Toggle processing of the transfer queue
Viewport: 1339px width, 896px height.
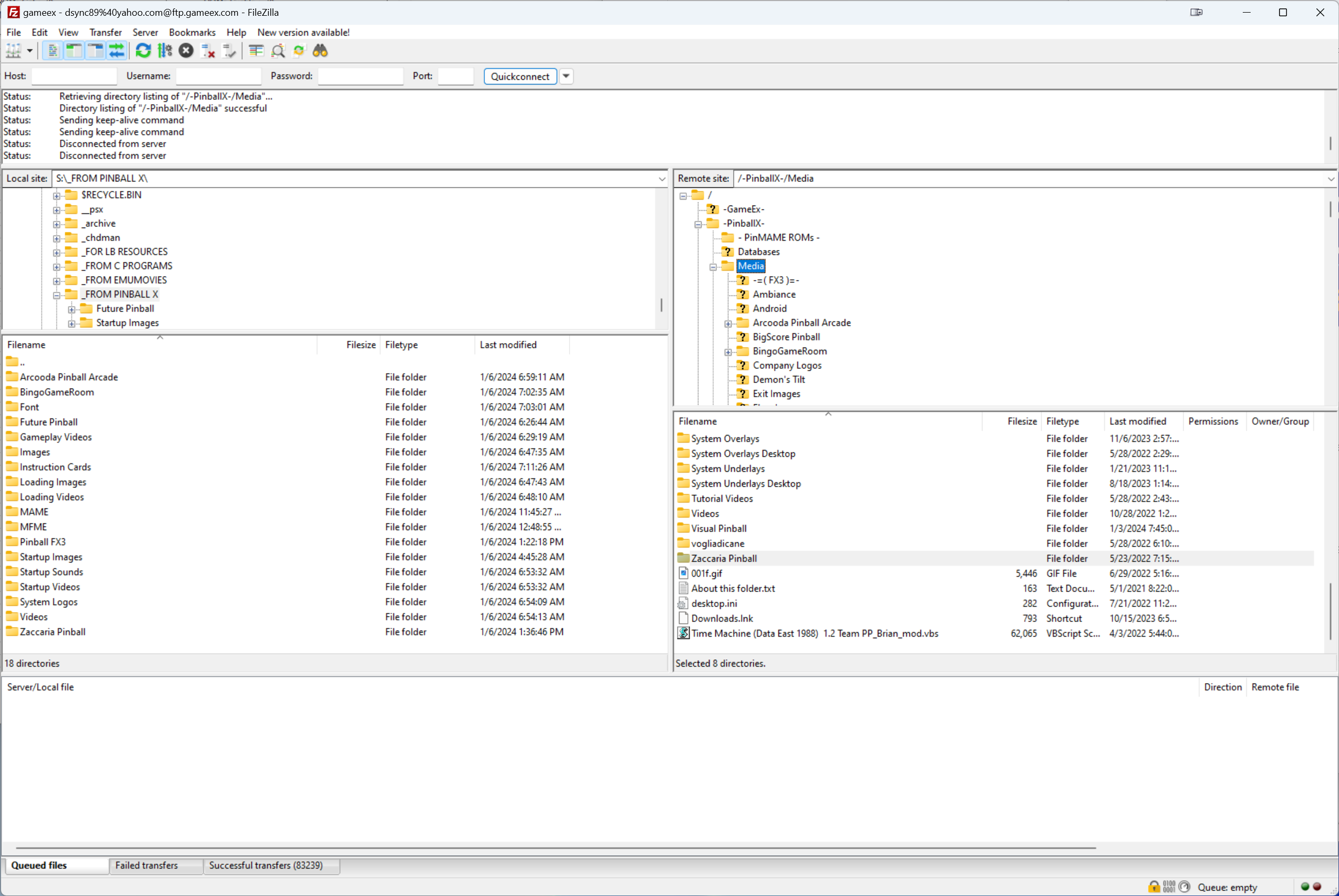coord(165,51)
